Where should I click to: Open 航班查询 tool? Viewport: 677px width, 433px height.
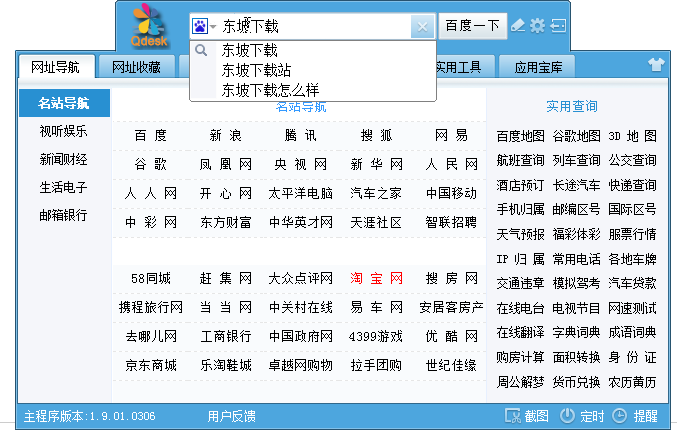pos(520,160)
